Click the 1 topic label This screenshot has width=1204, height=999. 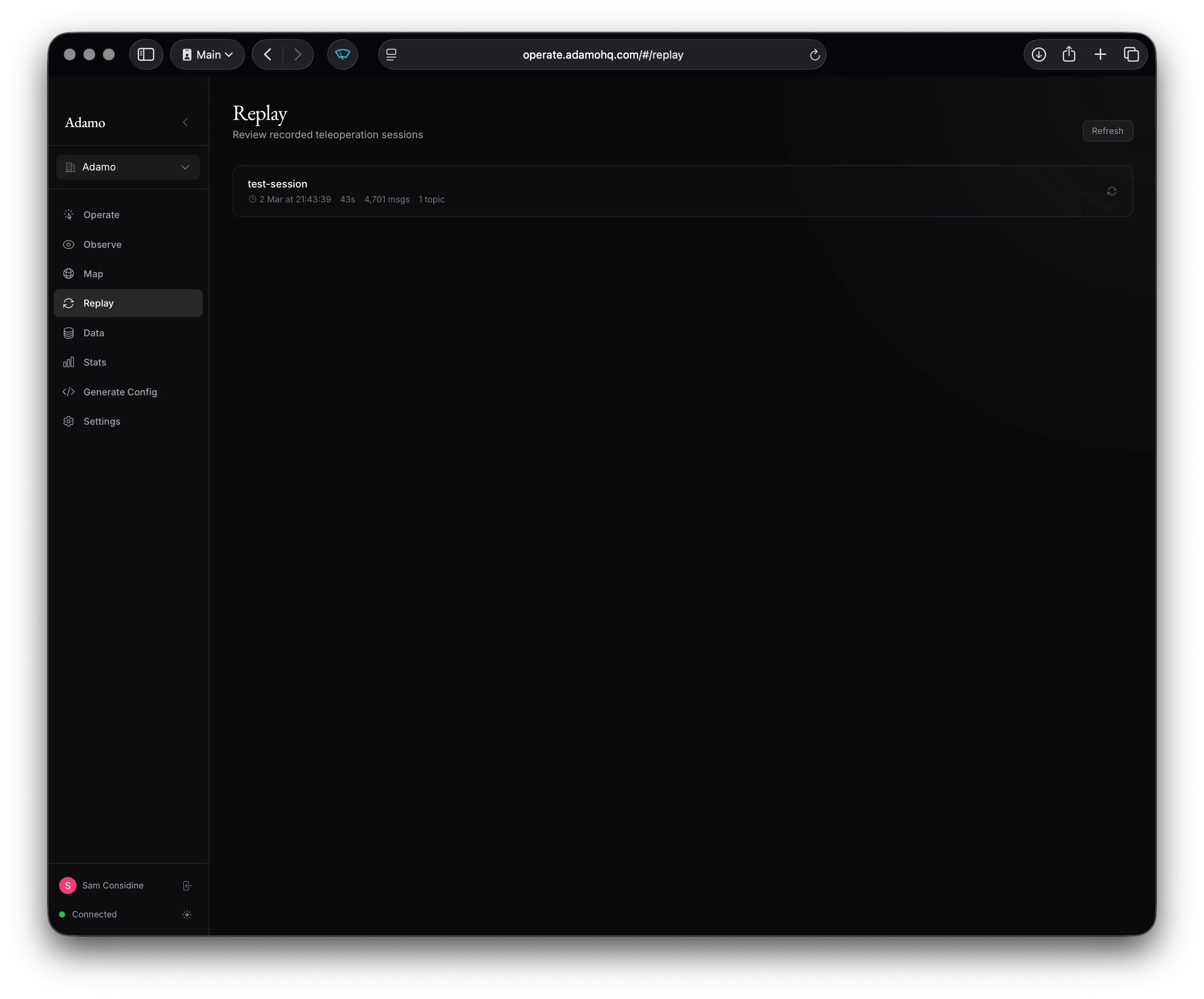click(432, 199)
